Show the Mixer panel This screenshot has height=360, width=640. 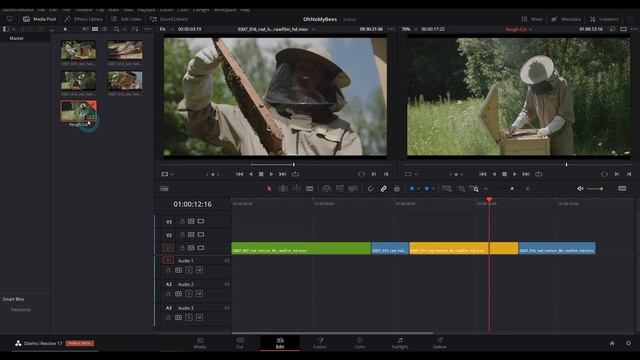pos(532,19)
